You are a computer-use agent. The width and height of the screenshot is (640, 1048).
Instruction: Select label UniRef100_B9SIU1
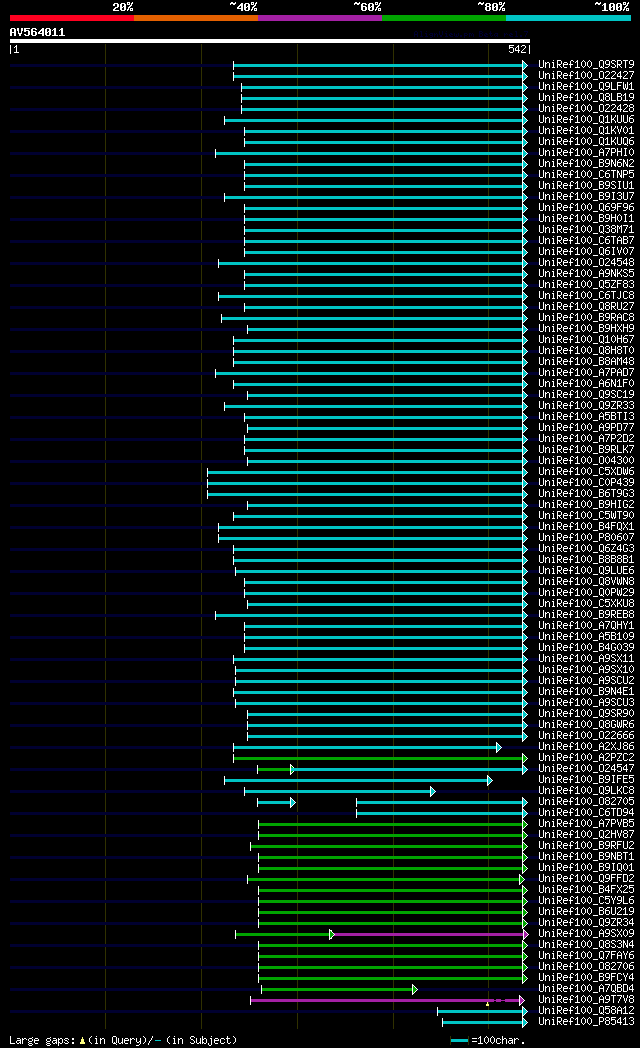pyautogui.click(x=586, y=186)
